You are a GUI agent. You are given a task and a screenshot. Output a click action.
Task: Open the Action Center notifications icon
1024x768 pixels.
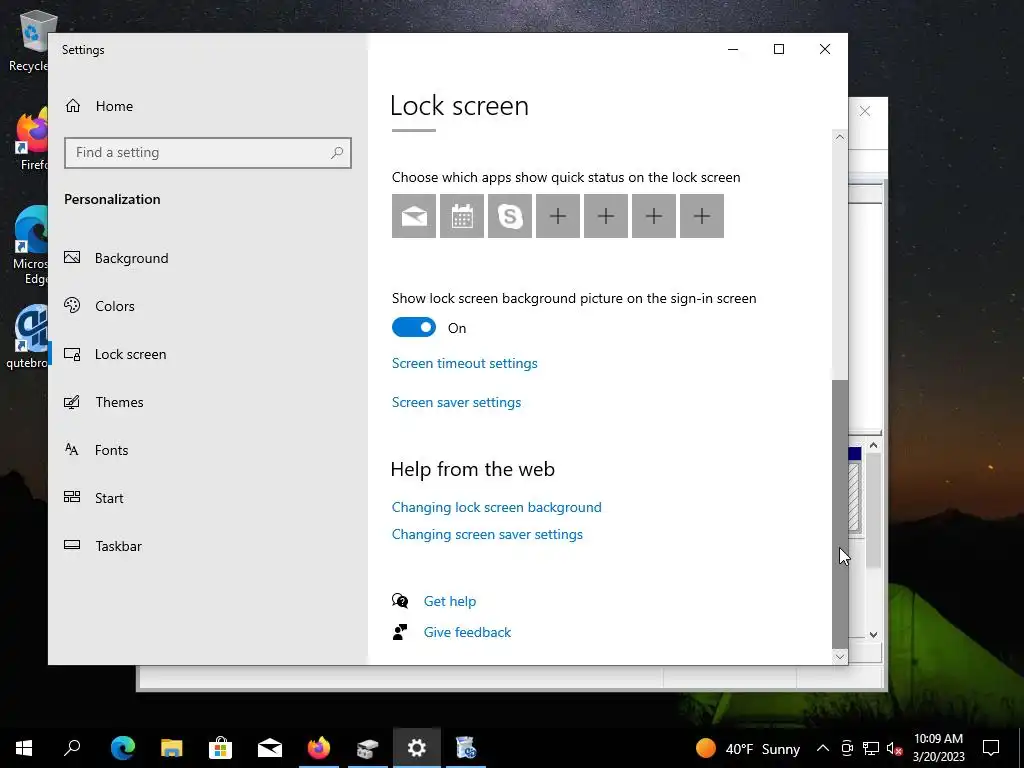click(x=991, y=748)
